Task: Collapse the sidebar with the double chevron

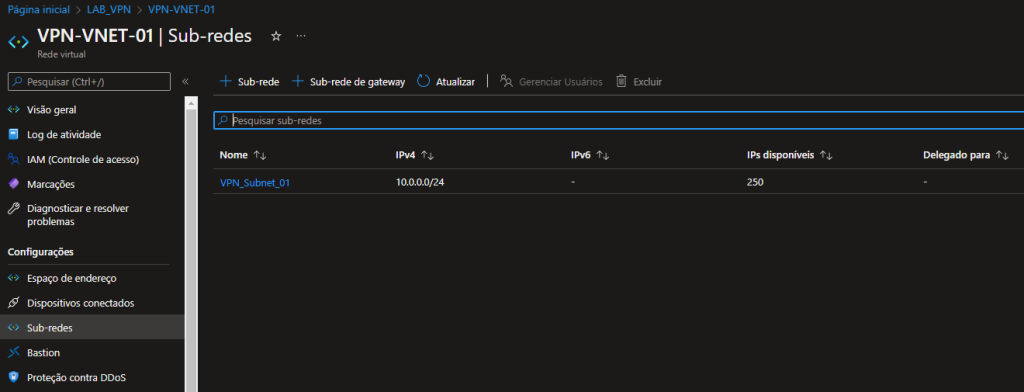Action: 185,82
